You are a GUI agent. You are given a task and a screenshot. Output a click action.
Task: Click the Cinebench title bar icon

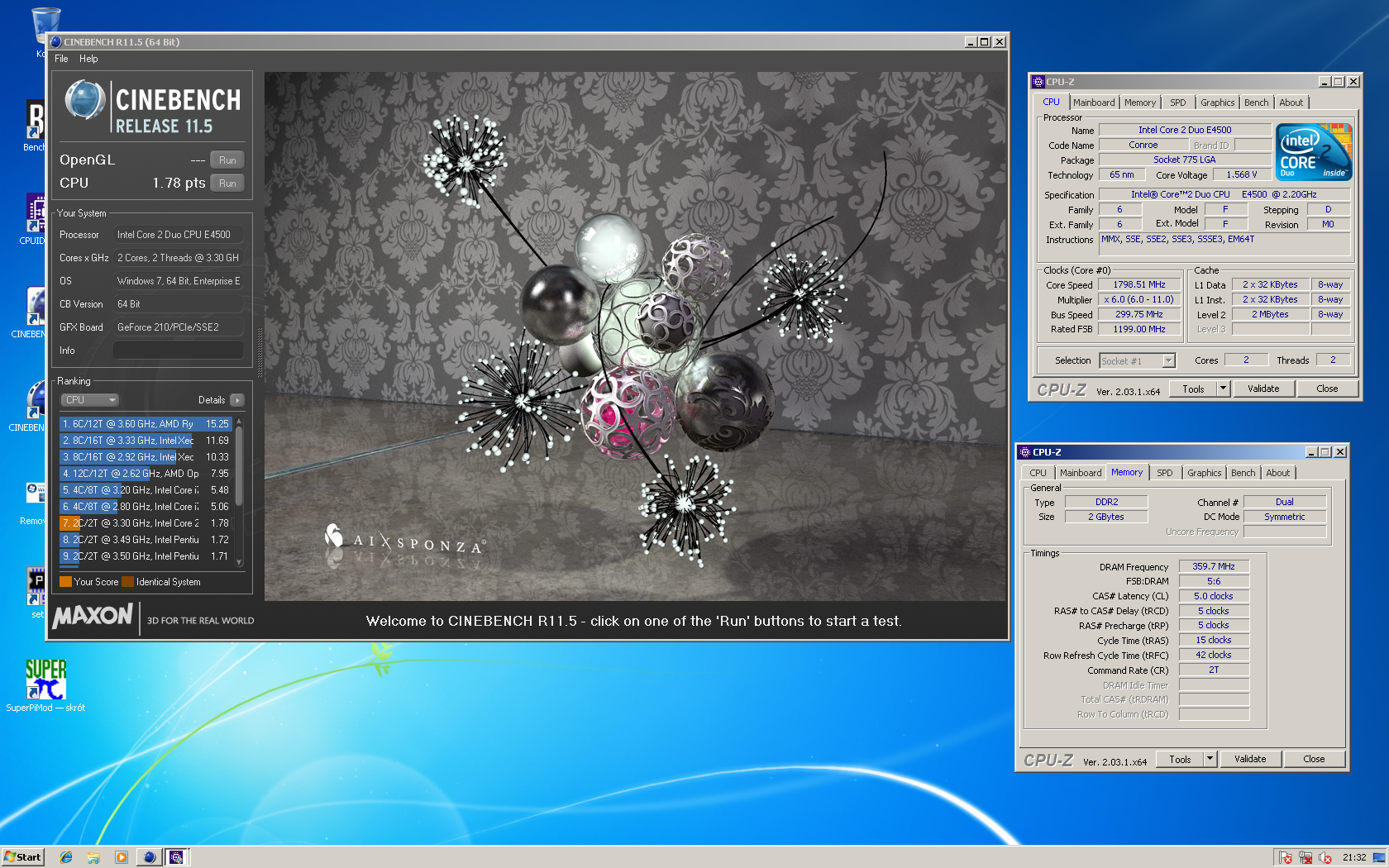[x=56, y=42]
